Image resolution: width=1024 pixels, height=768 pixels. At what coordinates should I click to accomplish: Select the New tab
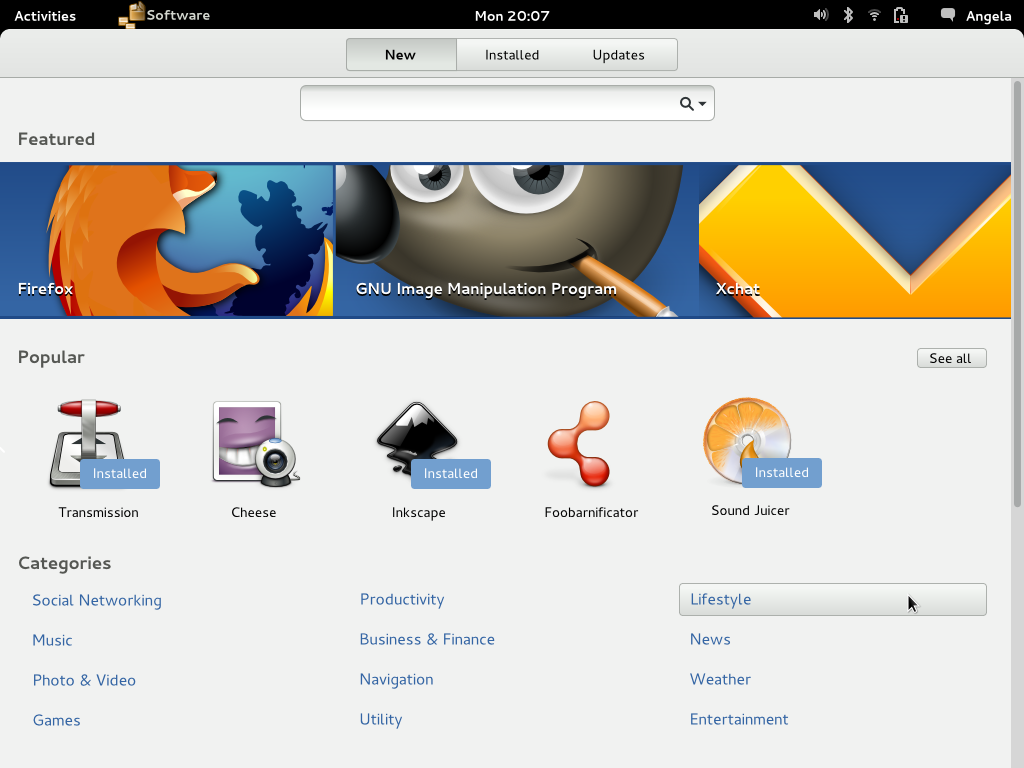tap(400, 55)
